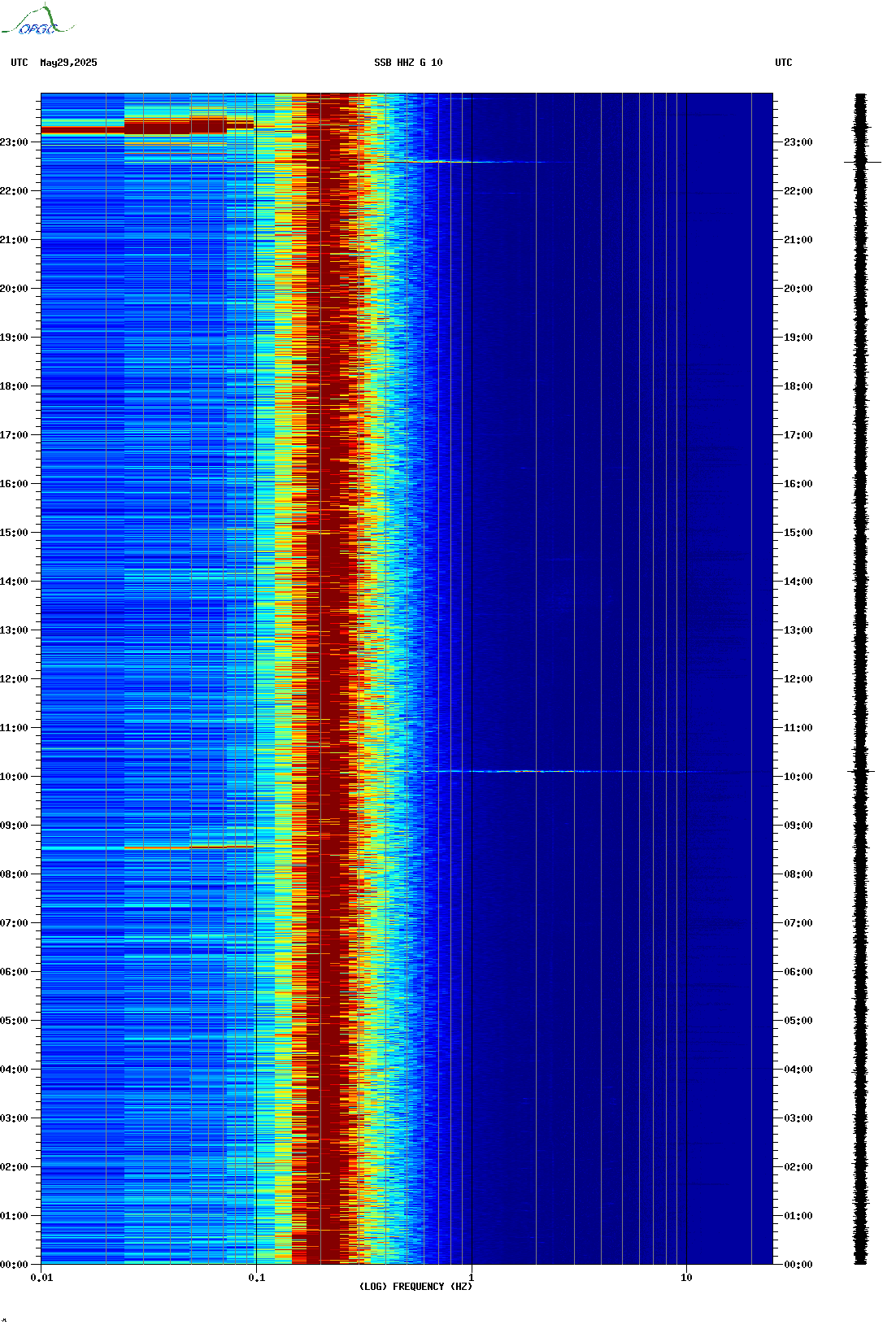The height and width of the screenshot is (1329, 896).
Task: Click the 23:00 tick on right time axis
Action: 798,142
